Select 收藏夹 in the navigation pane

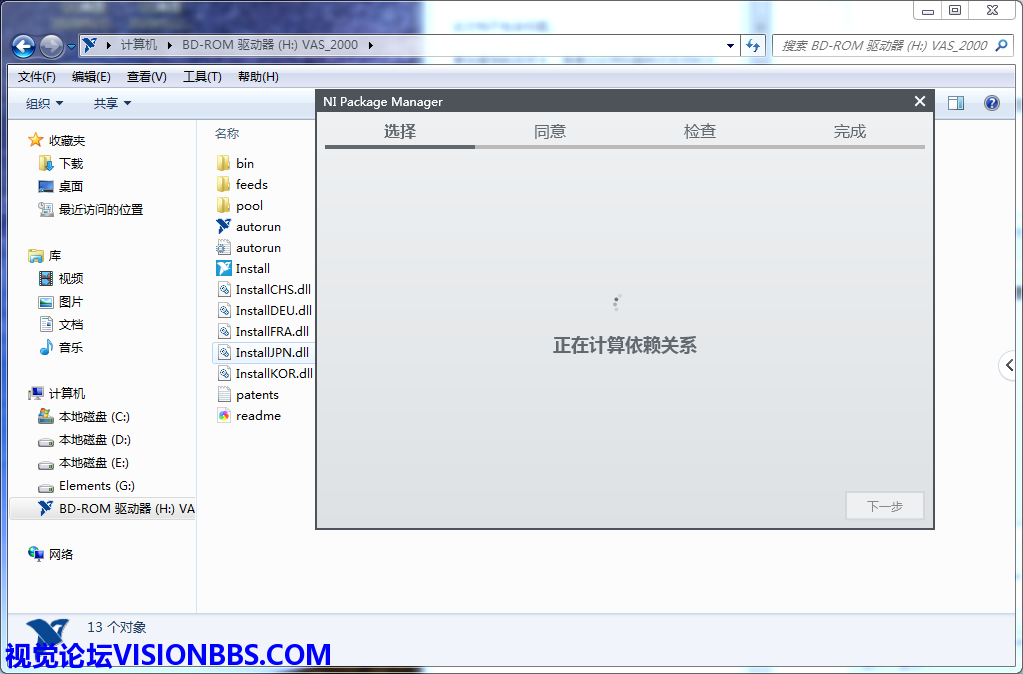[67, 140]
